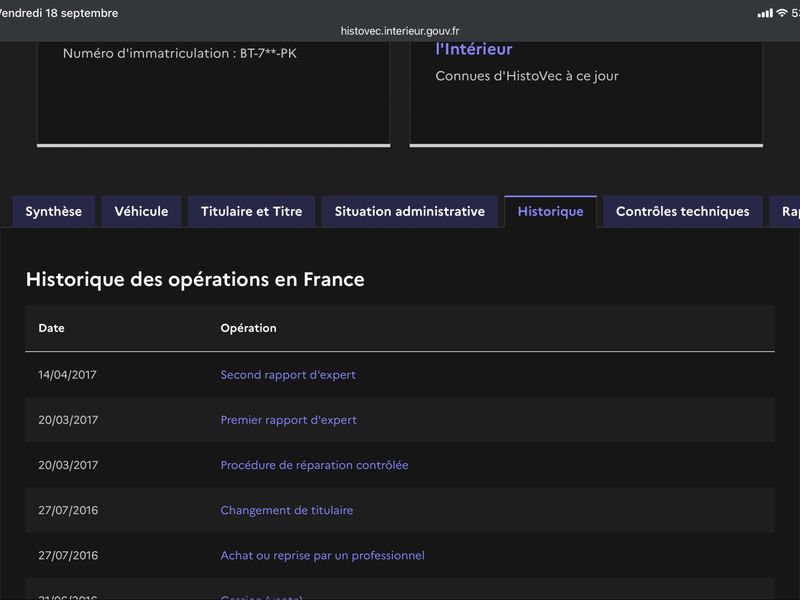Click the l'Intérieur heading link

click(473, 49)
